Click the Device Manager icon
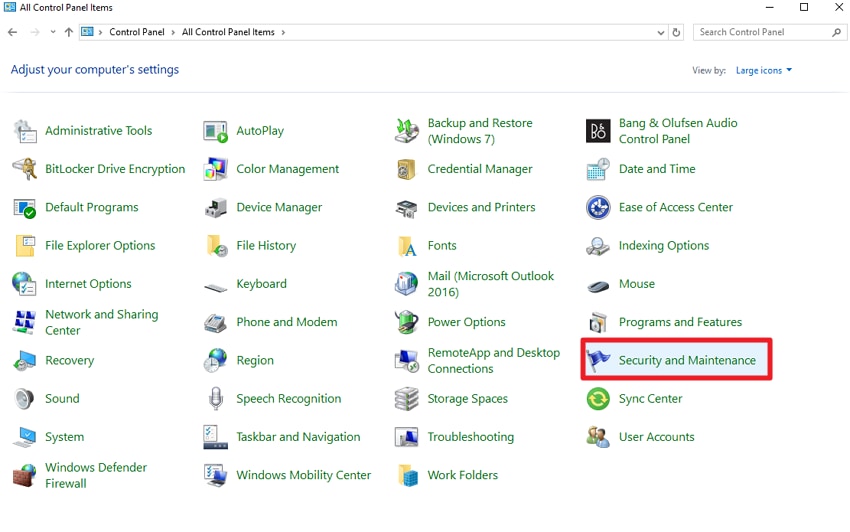This screenshot has width=850, height=532. pyautogui.click(x=216, y=208)
